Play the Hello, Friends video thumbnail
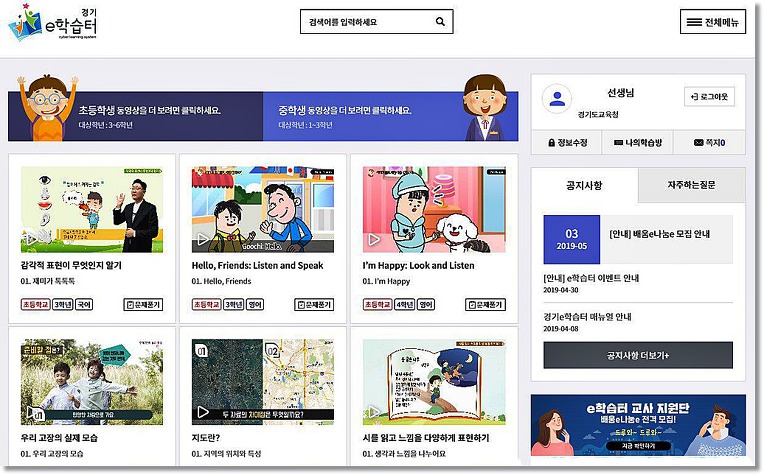Image resolution: width=764 pixels, height=475 pixels. pyautogui.click(x=263, y=209)
